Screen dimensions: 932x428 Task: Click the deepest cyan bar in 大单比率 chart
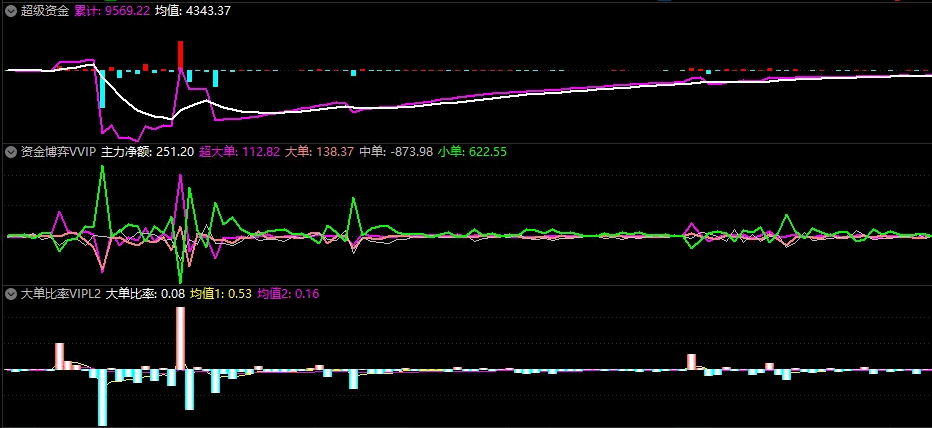click(x=102, y=397)
